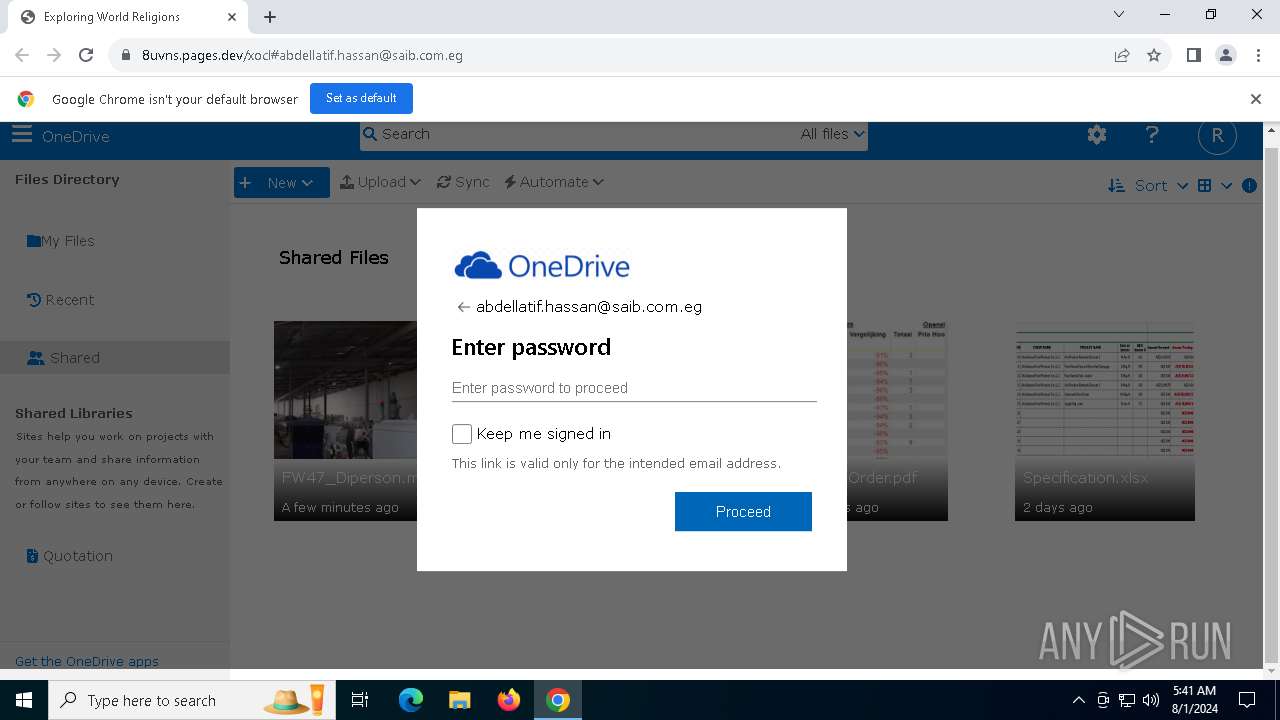Click the clock in taskbar
1280x720 pixels.
point(1194,700)
